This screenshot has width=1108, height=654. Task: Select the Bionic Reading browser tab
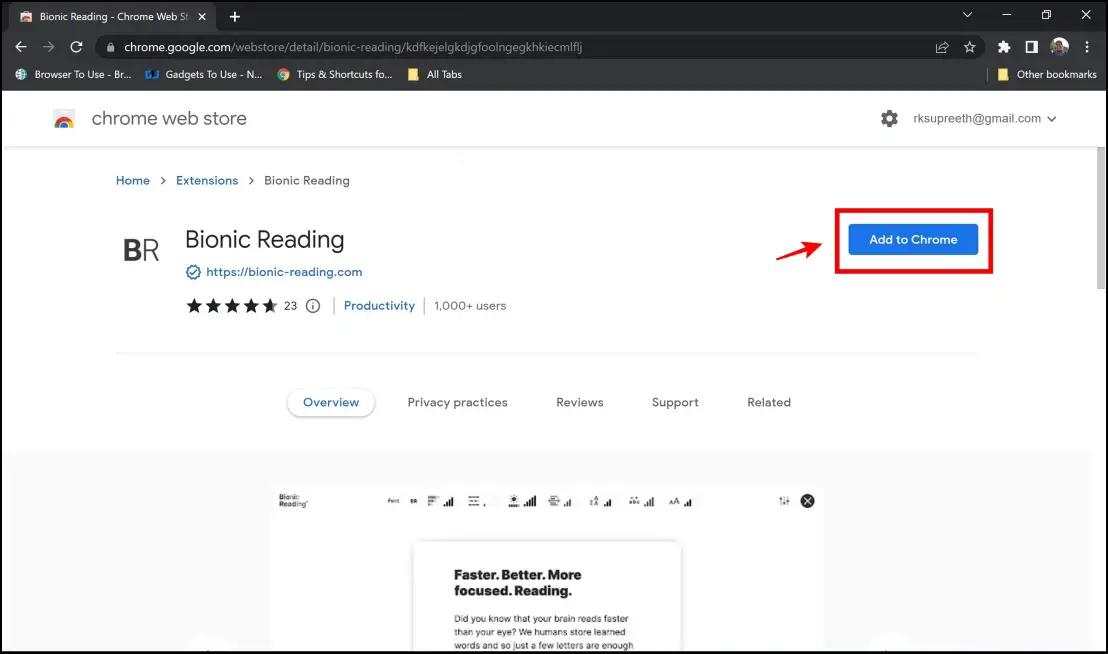113,16
